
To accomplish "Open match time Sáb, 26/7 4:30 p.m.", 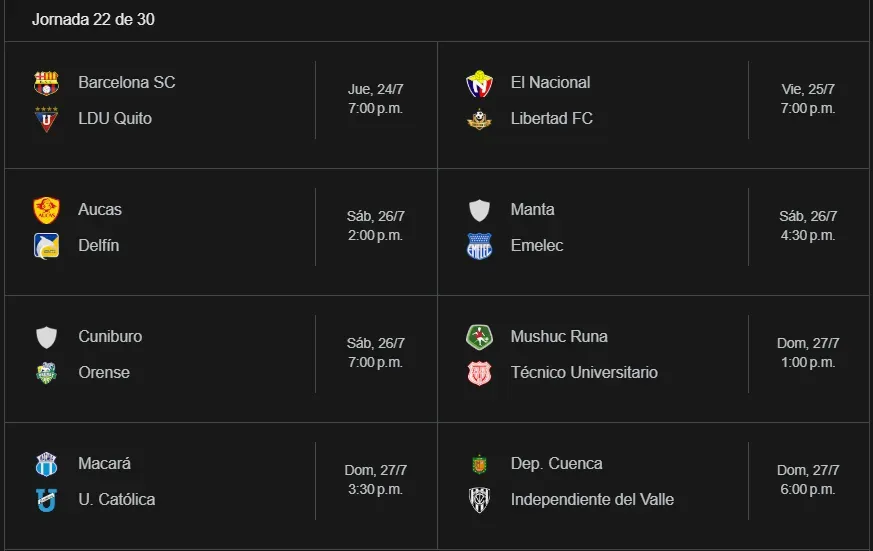I will pyautogui.click(x=808, y=226).
